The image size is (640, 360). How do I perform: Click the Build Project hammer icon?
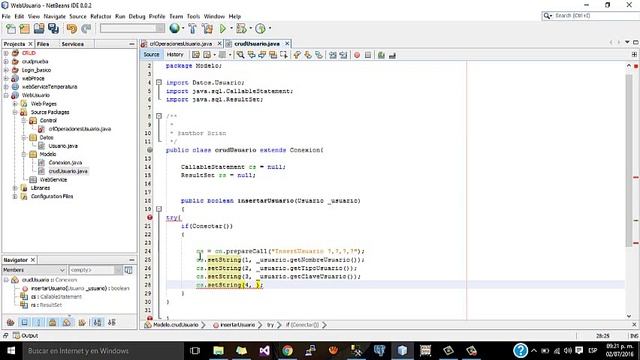(x=192, y=29)
